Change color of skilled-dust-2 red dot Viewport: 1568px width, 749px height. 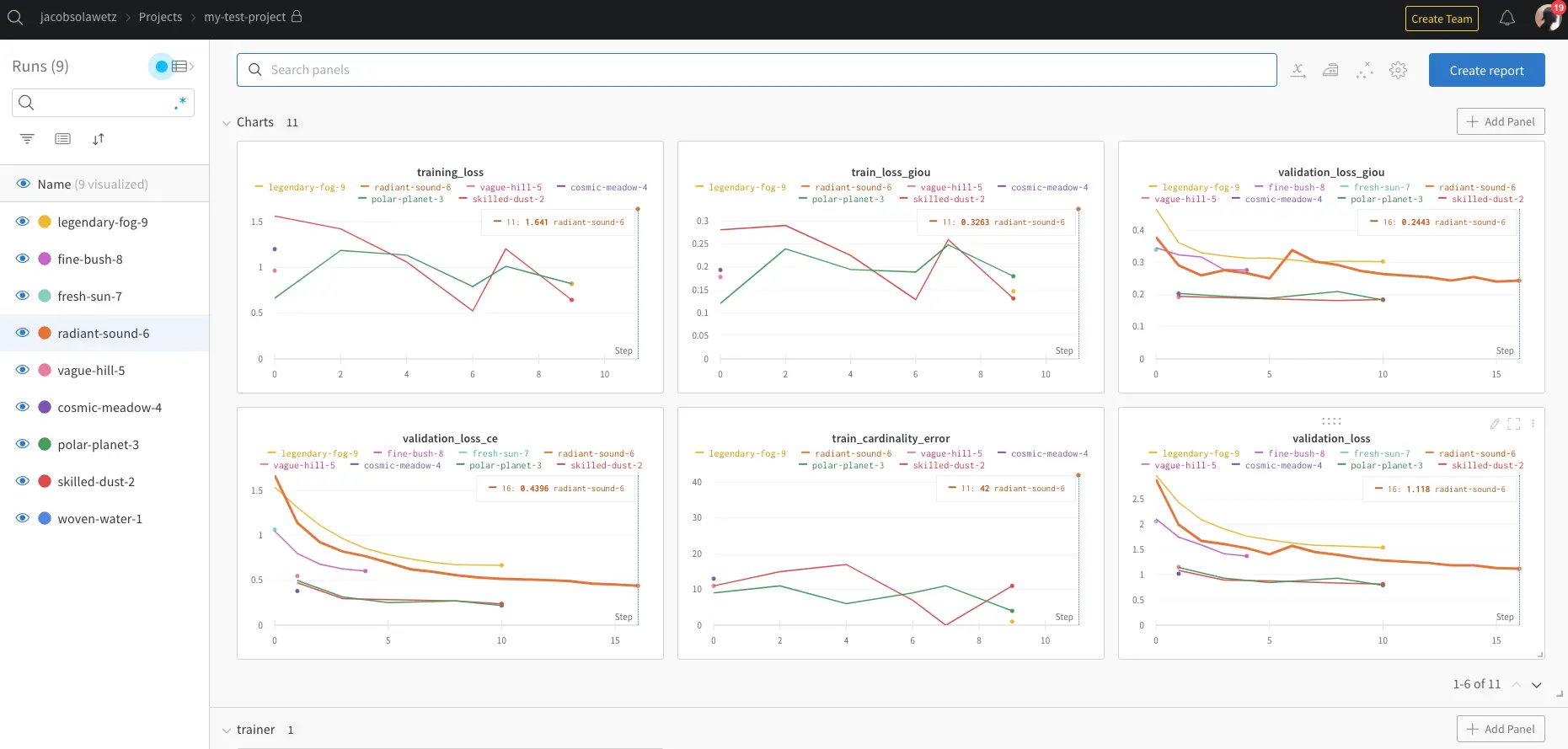(x=45, y=481)
